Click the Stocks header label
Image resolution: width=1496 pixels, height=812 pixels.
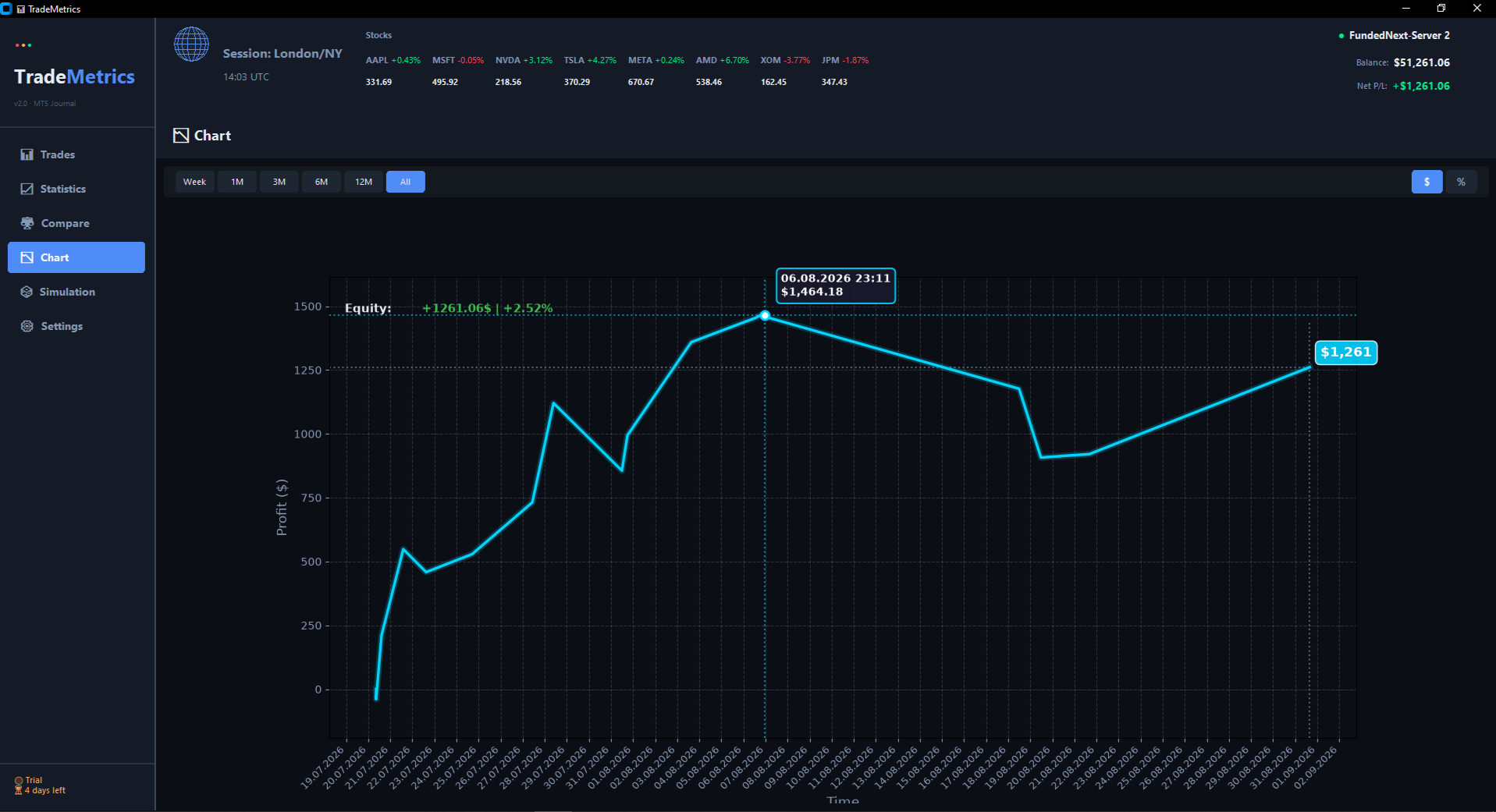(378, 35)
